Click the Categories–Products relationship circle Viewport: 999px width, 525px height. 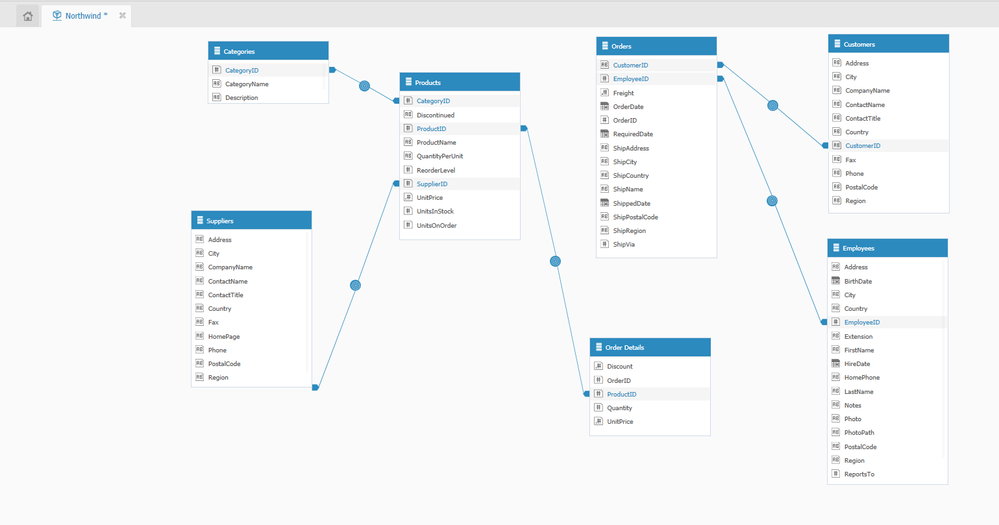[x=364, y=85]
